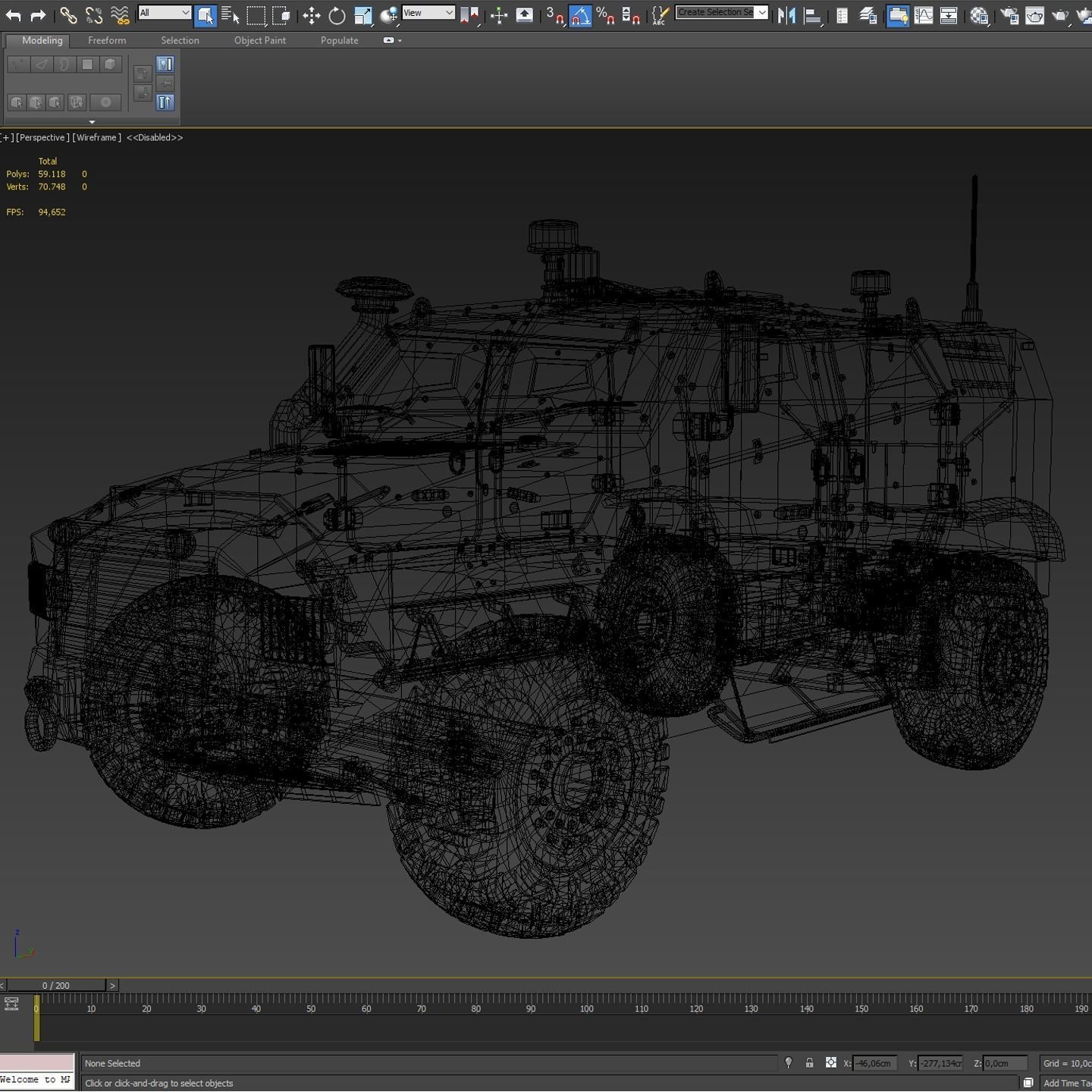Open Select by Name dialog
Image resolution: width=1092 pixels, height=1092 pixels.
[x=230, y=14]
